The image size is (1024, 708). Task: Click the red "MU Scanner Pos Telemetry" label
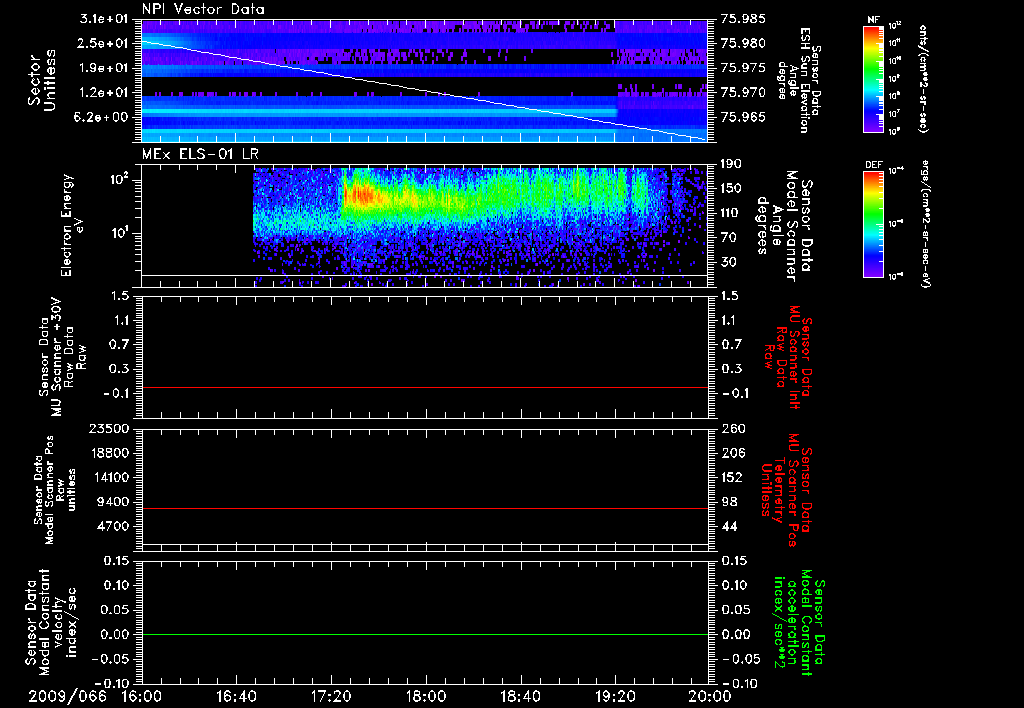786,490
